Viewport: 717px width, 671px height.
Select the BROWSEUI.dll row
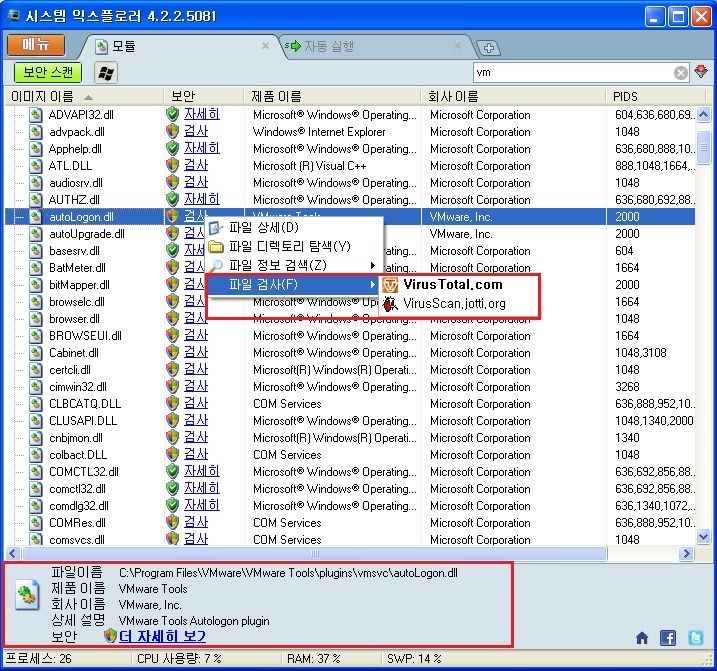(350, 336)
